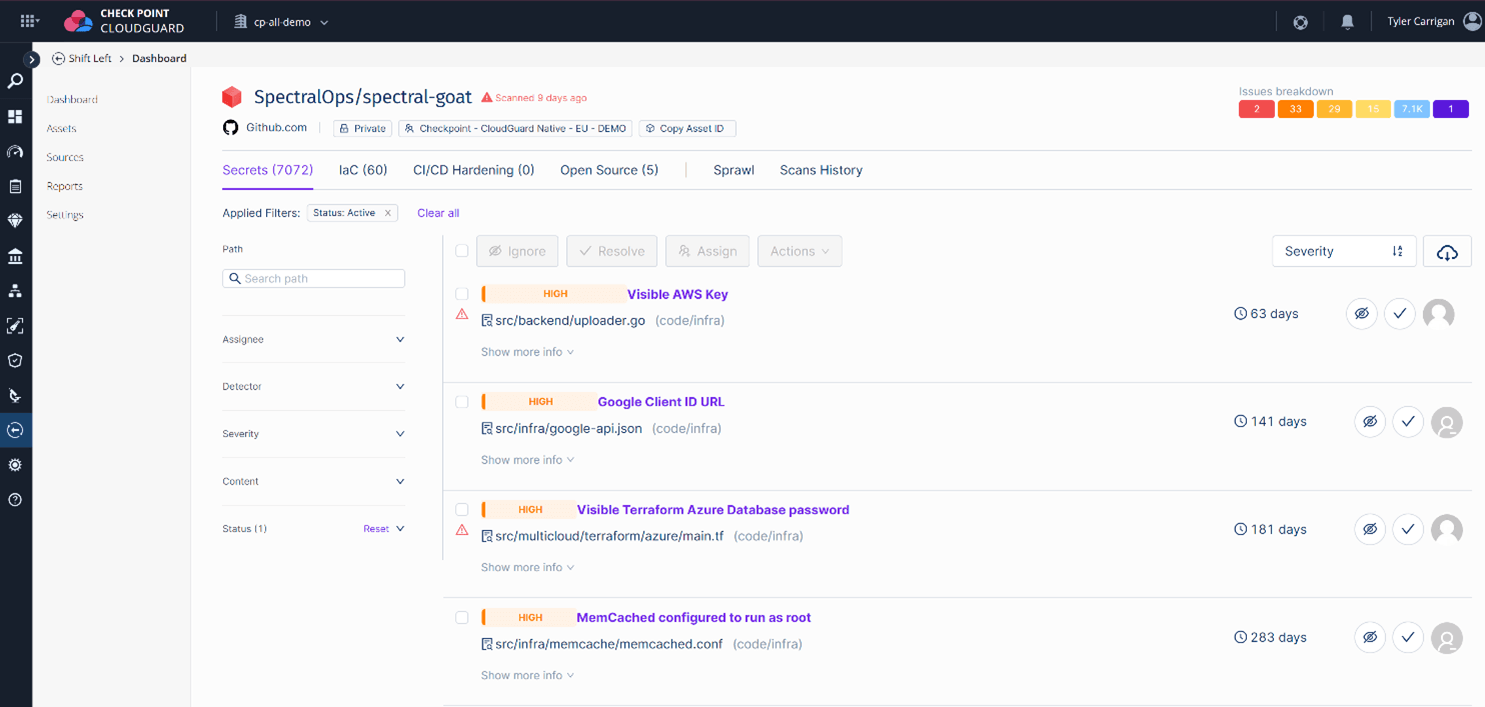Remove the Status: Active filter chip

click(x=388, y=213)
